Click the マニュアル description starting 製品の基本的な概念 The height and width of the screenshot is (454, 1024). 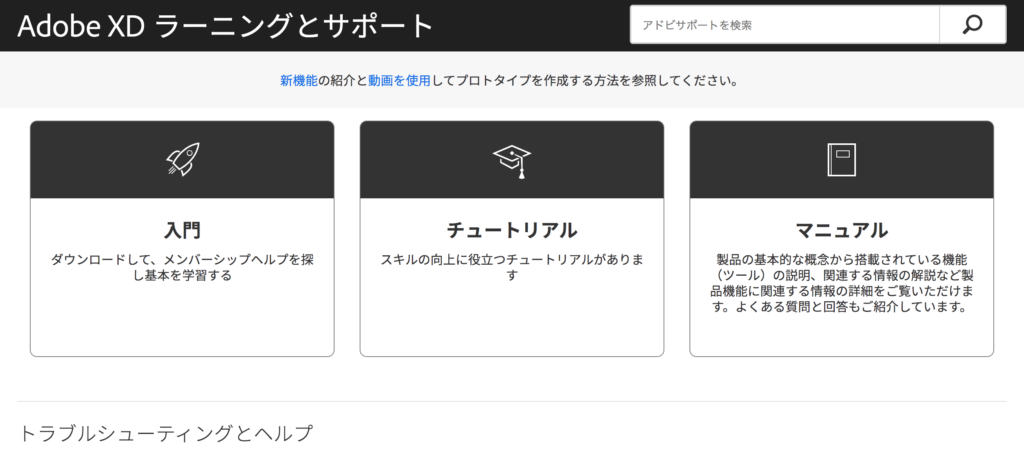[842, 283]
